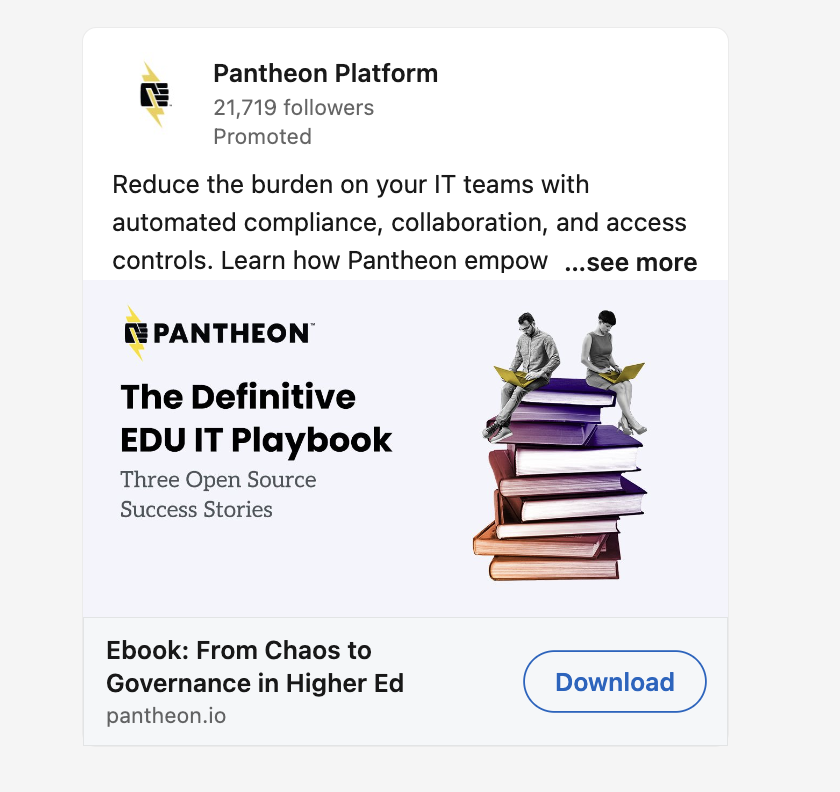The width and height of the screenshot is (840, 792).
Task: Click the brown books at the stack's bottom
Action: click(x=548, y=553)
